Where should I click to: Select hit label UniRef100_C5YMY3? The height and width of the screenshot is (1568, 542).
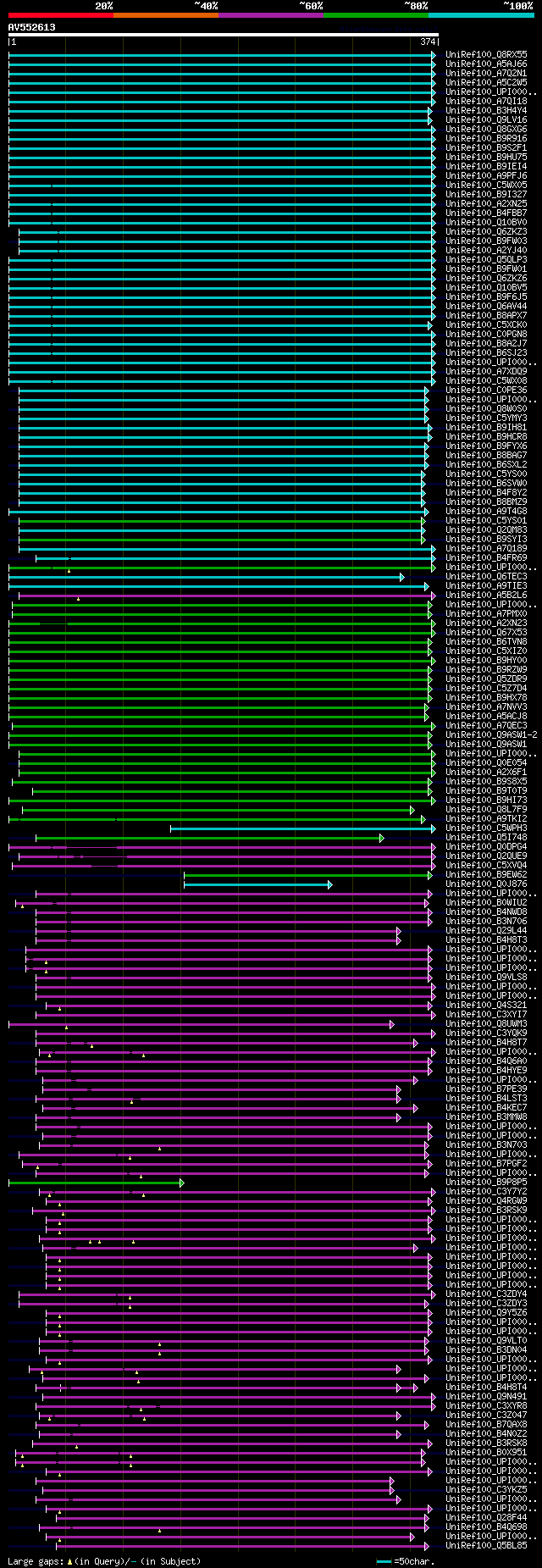pyautogui.click(x=486, y=418)
